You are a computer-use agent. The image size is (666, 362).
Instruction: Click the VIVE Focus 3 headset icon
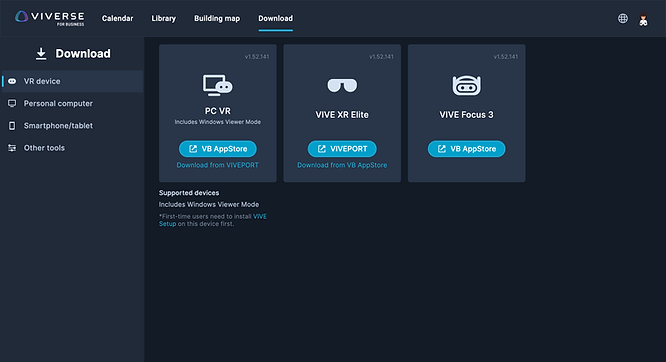click(466, 85)
